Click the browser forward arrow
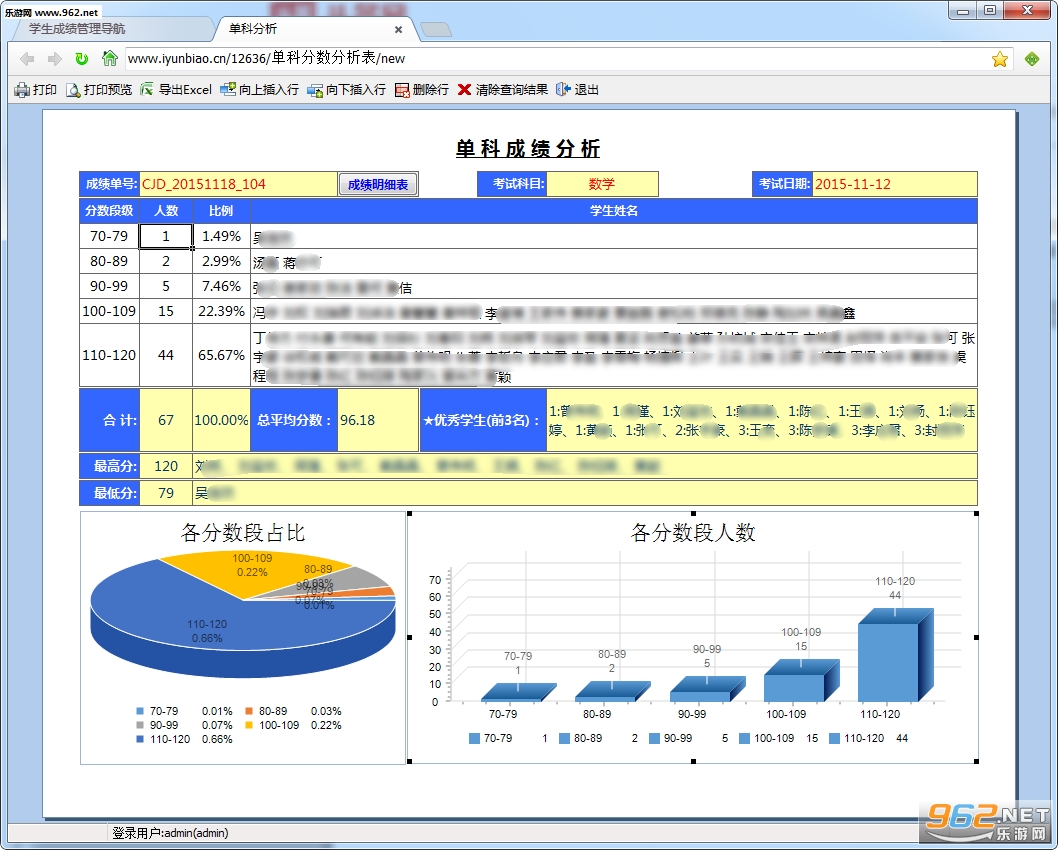The width and height of the screenshot is (1058, 850). coord(55,59)
